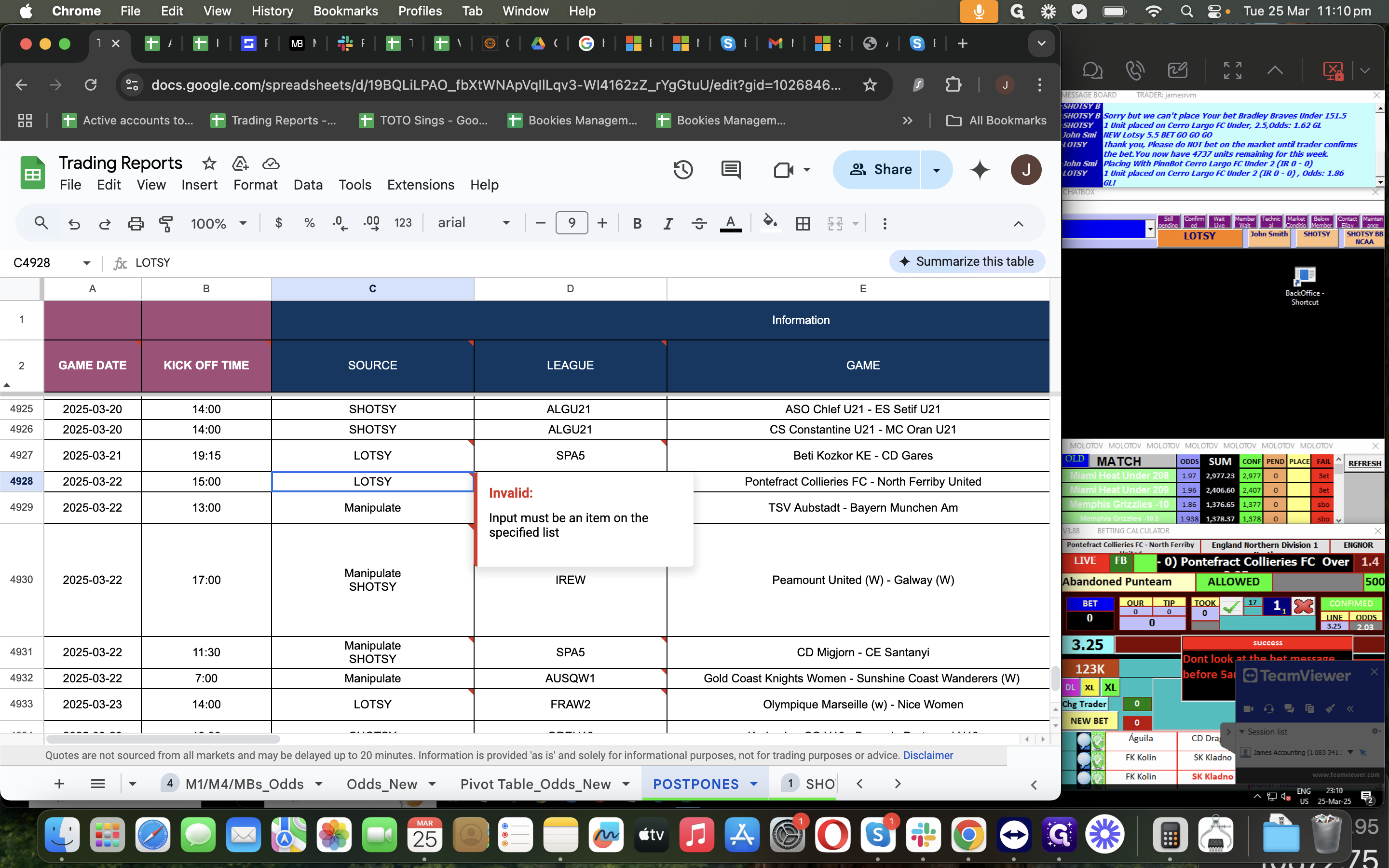Open the Gemini sparkle icon
This screenshot has height=868, width=1389.
tap(980, 169)
